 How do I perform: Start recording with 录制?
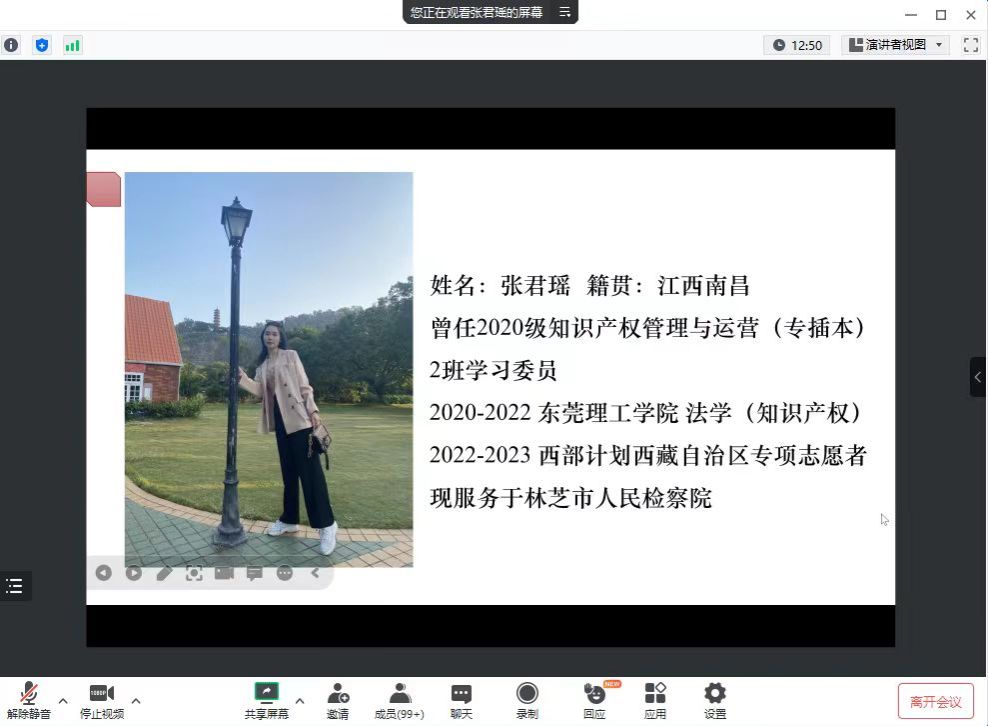tap(527, 700)
